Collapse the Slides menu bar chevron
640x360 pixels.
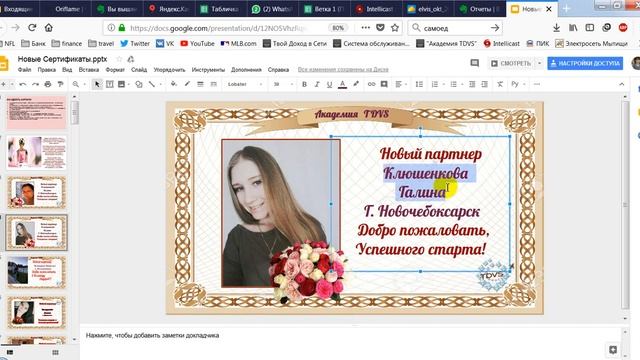coord(622,84)
